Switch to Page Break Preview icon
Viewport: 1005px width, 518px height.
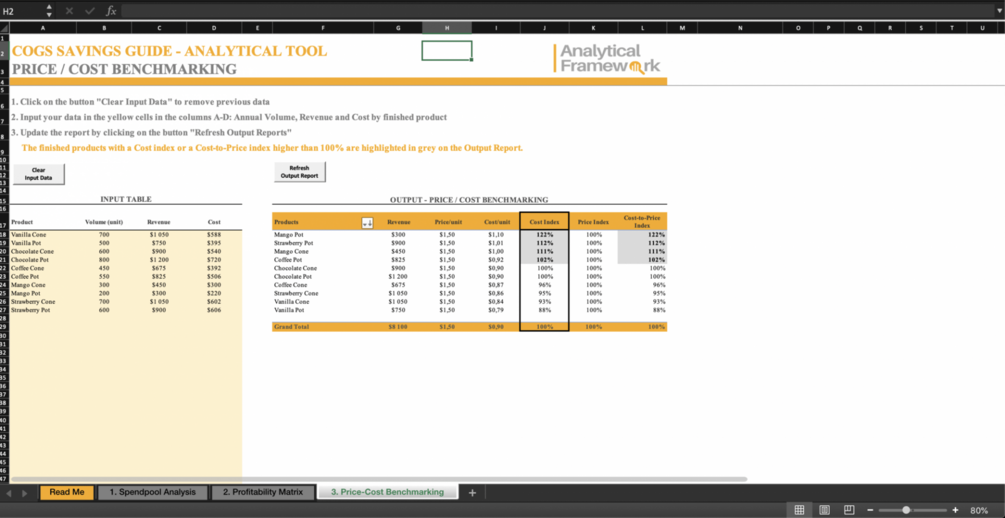[849, 510]
